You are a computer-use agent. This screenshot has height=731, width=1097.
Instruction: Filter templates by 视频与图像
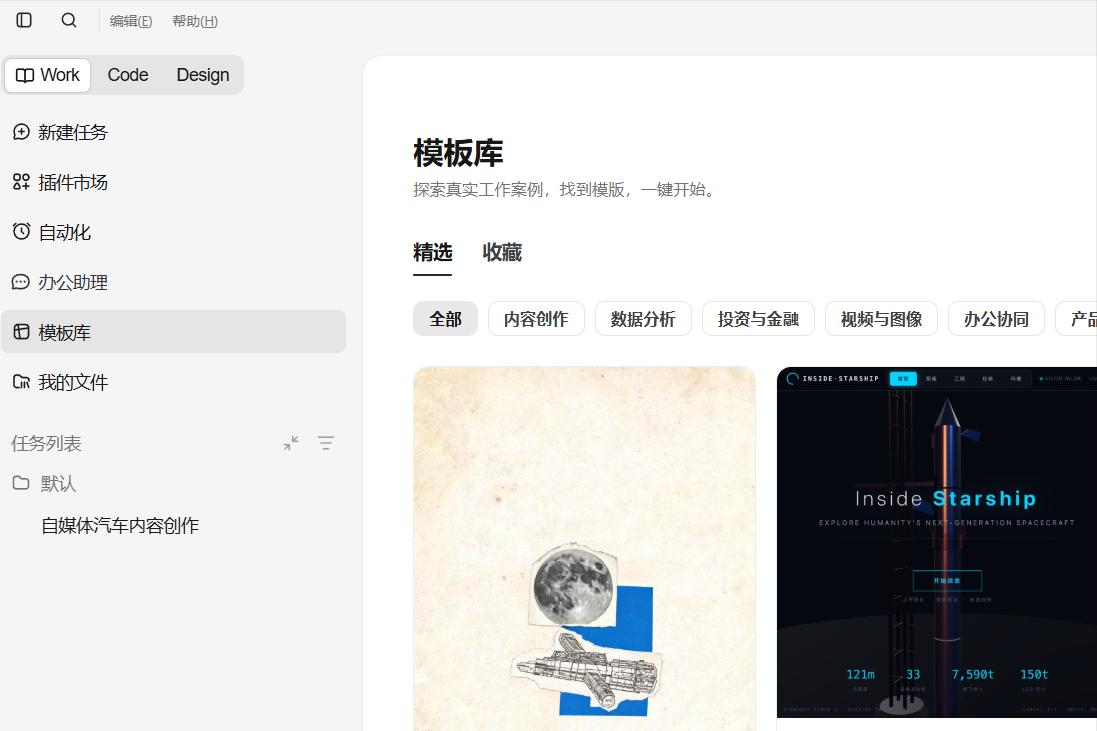point(882,319)
